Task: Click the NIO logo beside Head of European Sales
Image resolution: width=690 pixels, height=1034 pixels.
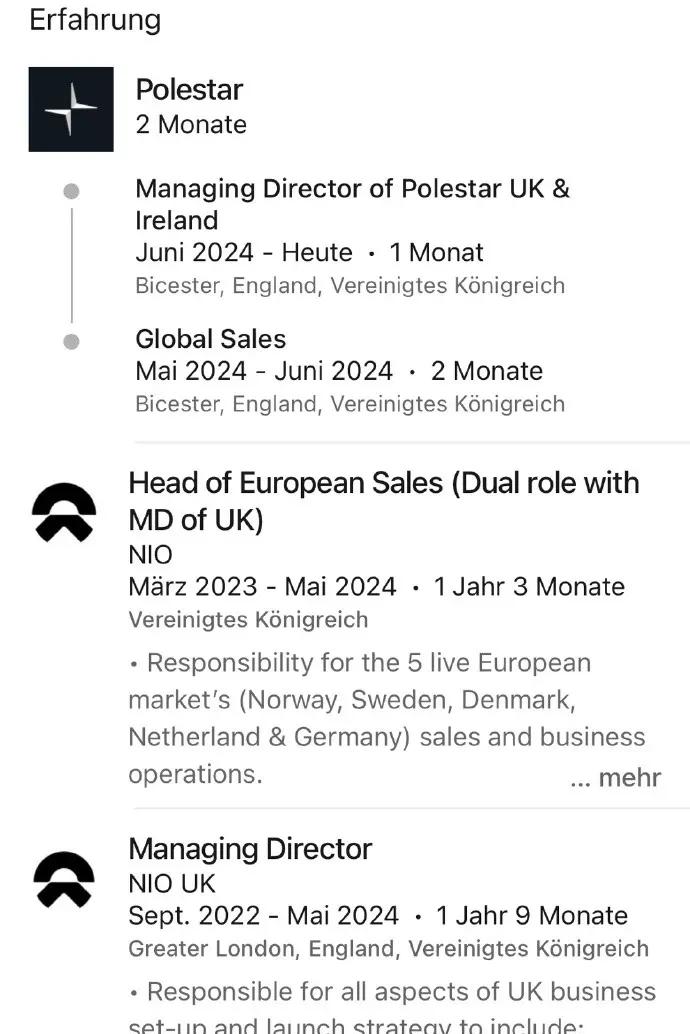Action: [64, 512]
